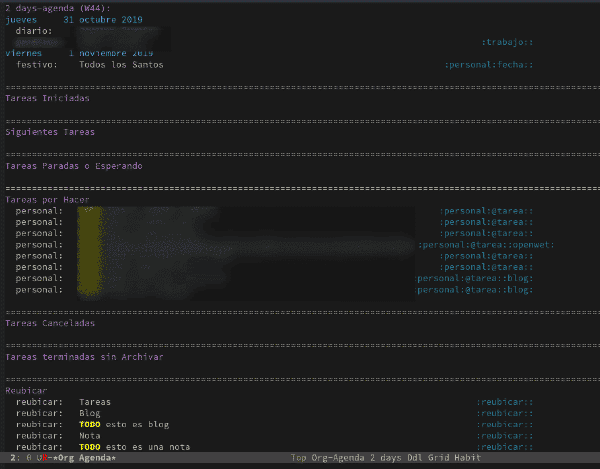Open the 'Blog' reubicar entry
600x469 pixels.
pos(90,413)
